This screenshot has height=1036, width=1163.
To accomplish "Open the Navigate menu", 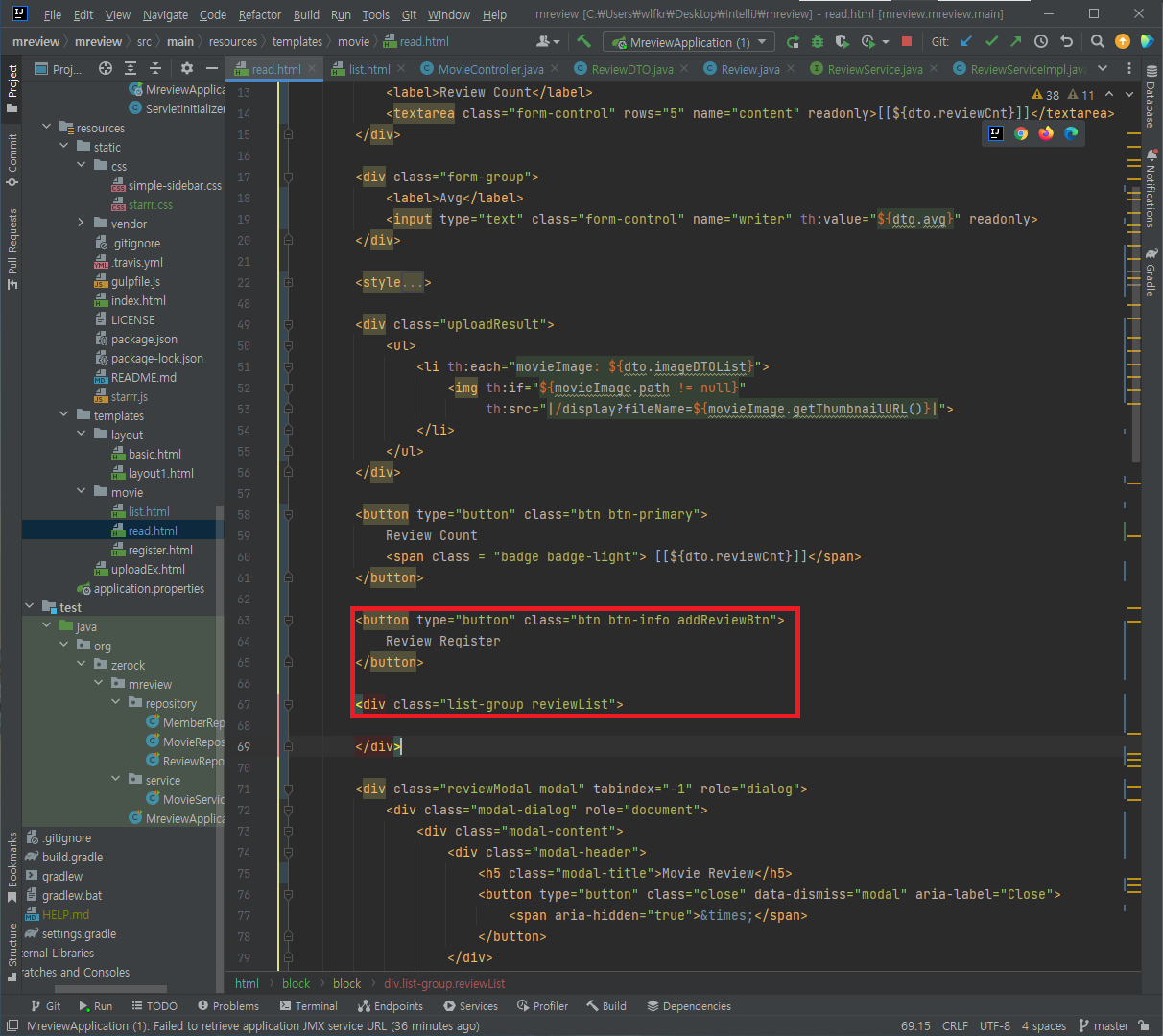I will (x=165, y=14).
